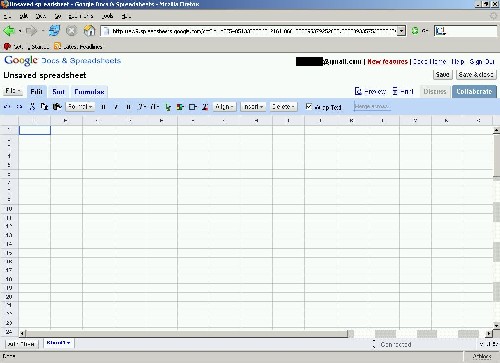Cut the selected cells with scissors icon
This screenshot has height=363, width=500.
click(32, 107)
